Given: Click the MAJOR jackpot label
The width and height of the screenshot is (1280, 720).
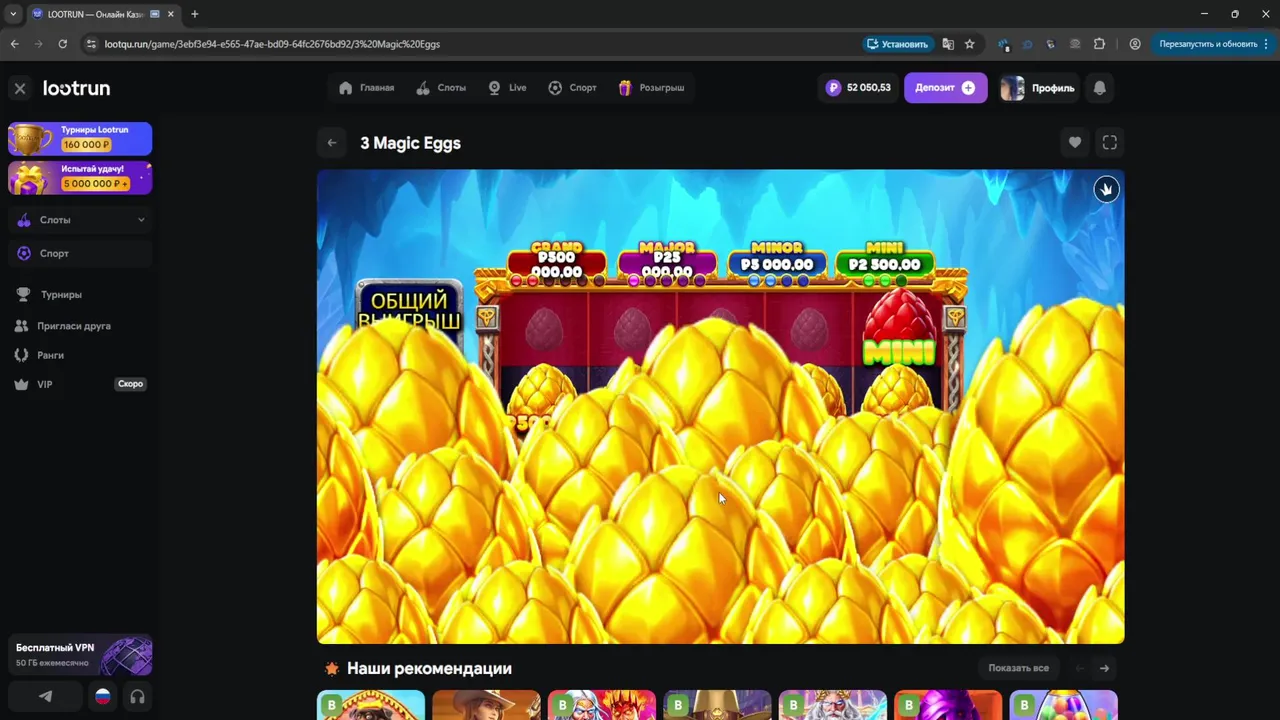Looking at the screenshot, I should pyautogui.click(x=667, y=247).
